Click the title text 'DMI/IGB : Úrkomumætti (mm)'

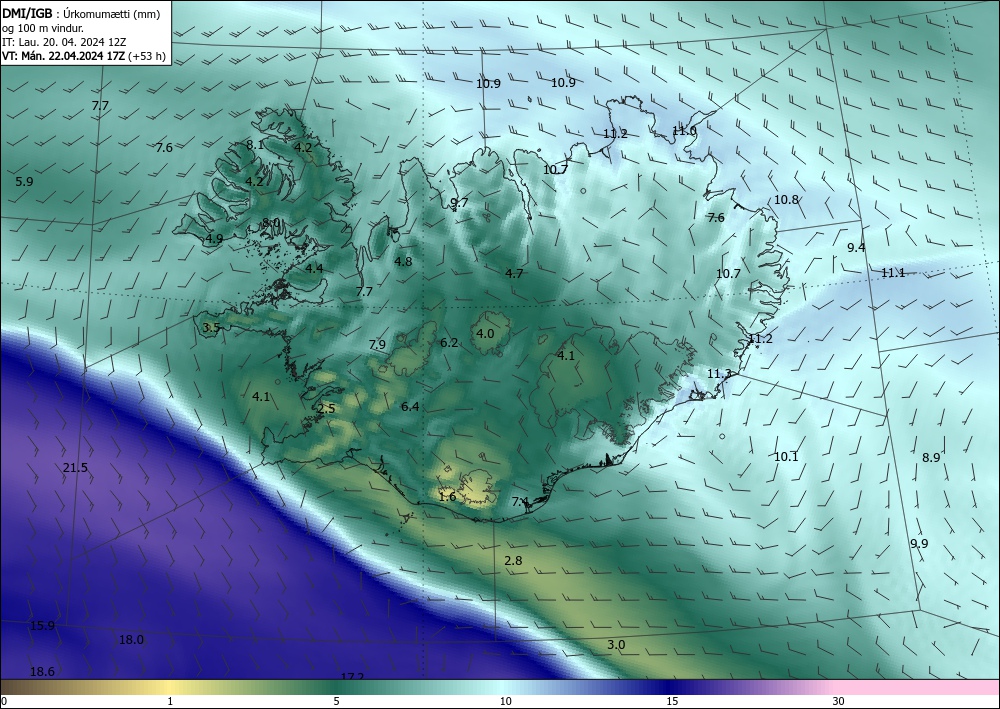(81, 14)
